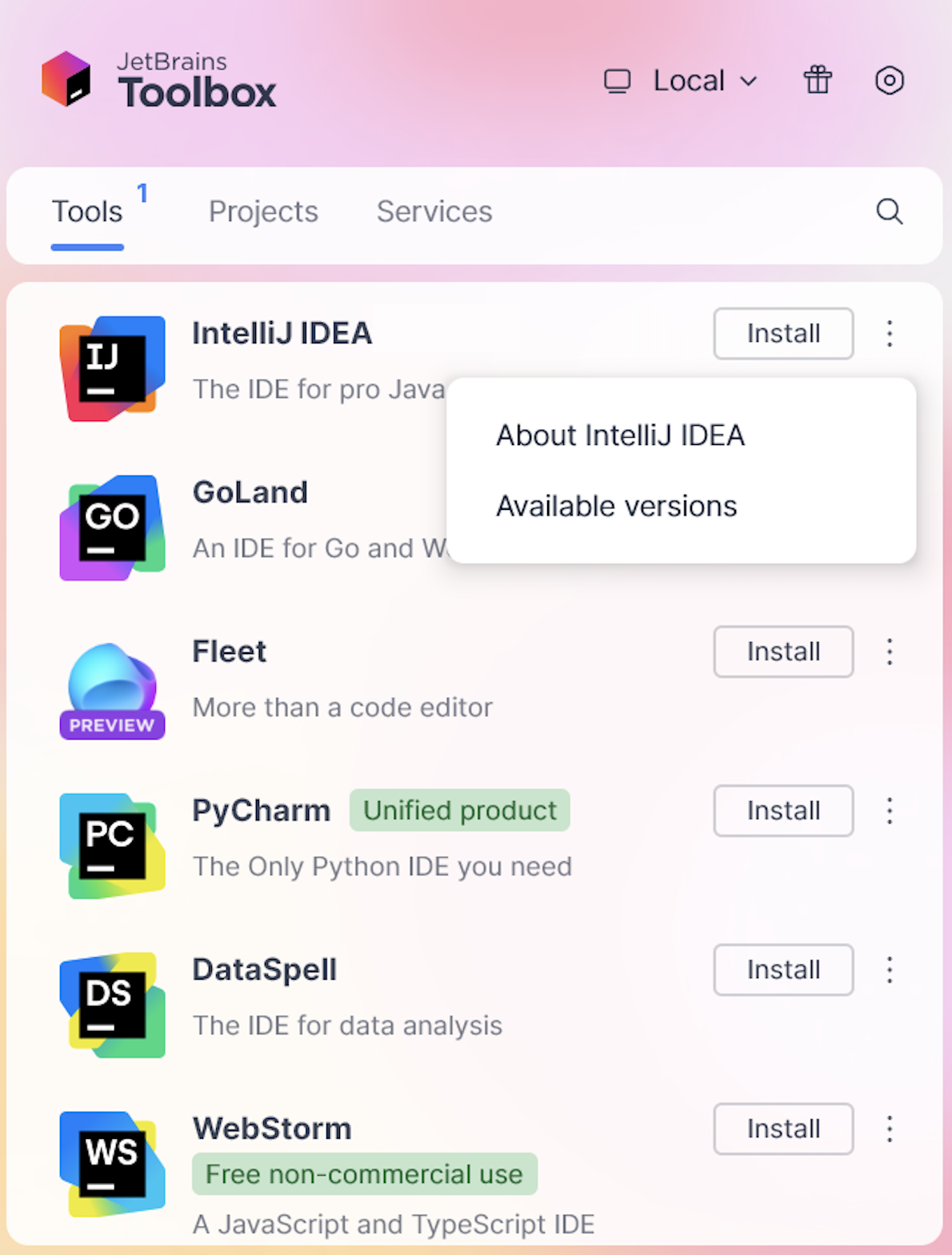The width and height of the screenshot is (952, 1255).
Task: Select About IntelliJ IDEA menu entry
Action: point(620,435)
